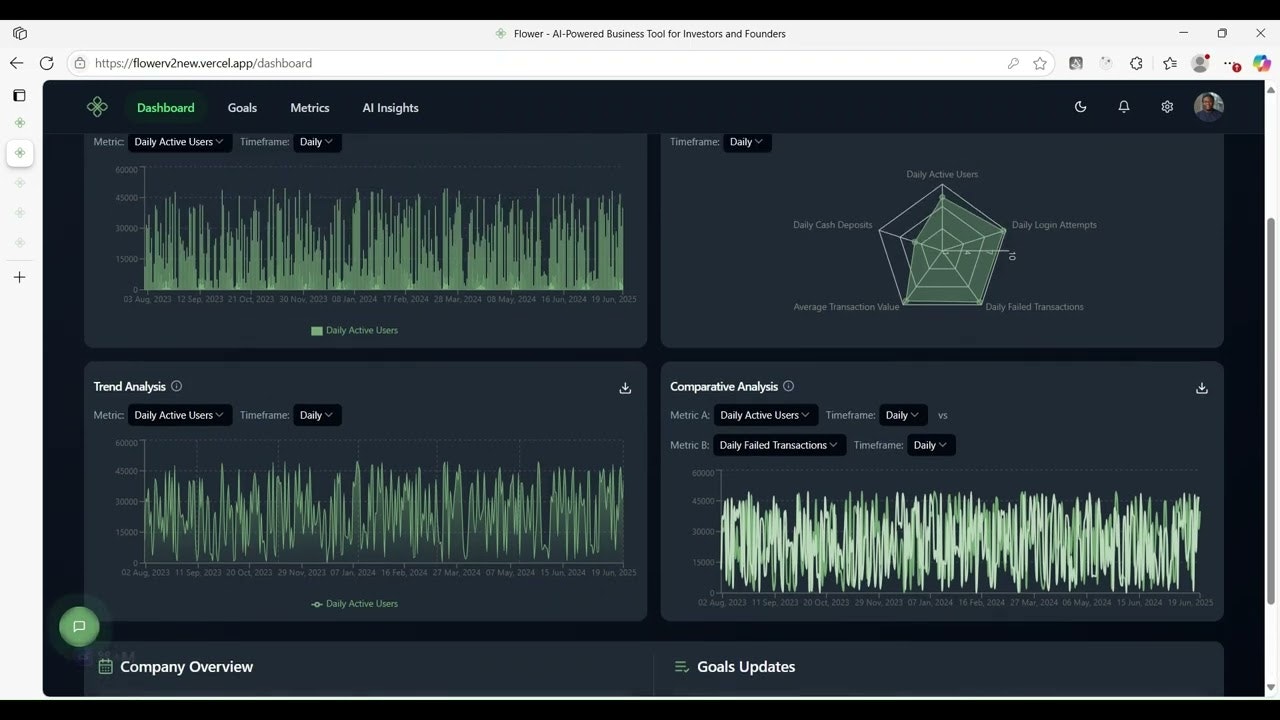The height and width of the screenshot is (720, 1280).
Task: Click the Flower logo icon in navbar
Action: [97, 107]
